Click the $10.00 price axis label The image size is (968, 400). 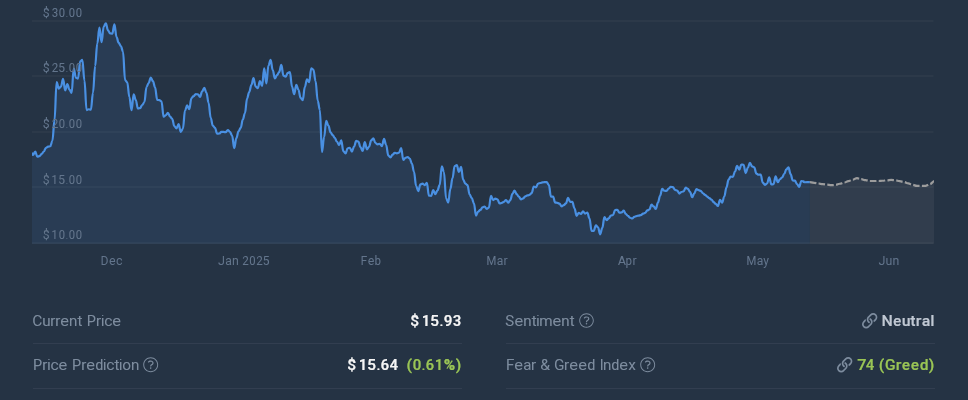click(63, 235)
